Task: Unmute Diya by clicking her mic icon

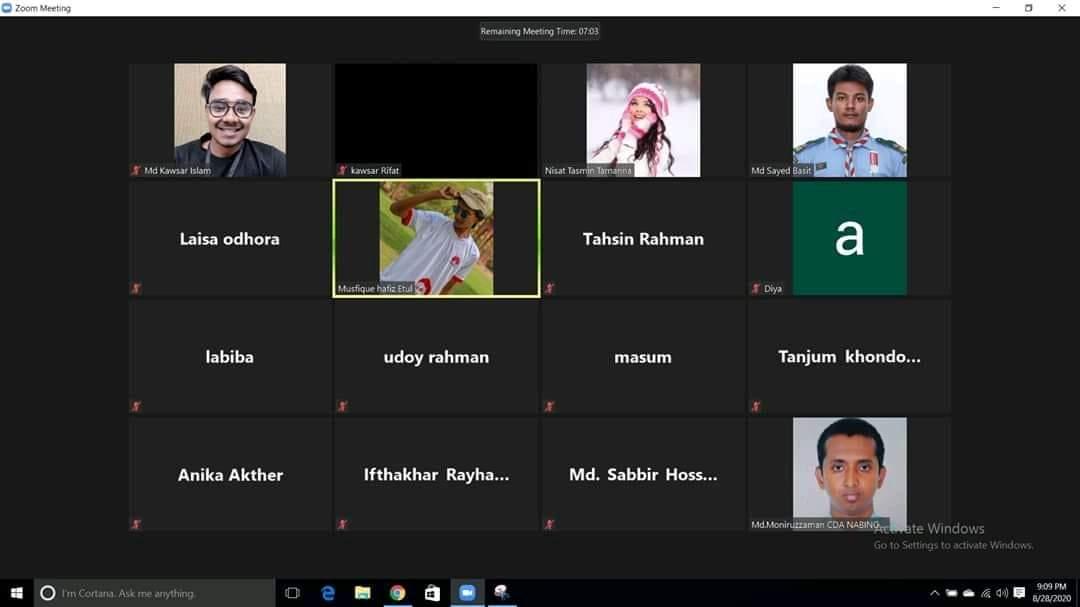Action: coord(756,288)
